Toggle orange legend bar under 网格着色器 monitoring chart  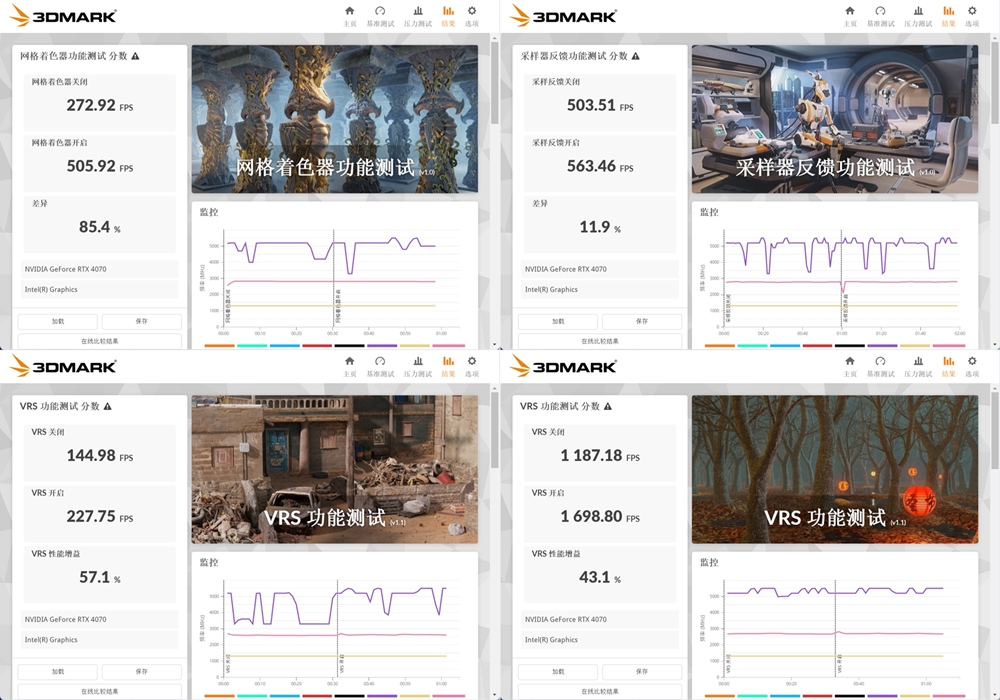click(219, 346)
